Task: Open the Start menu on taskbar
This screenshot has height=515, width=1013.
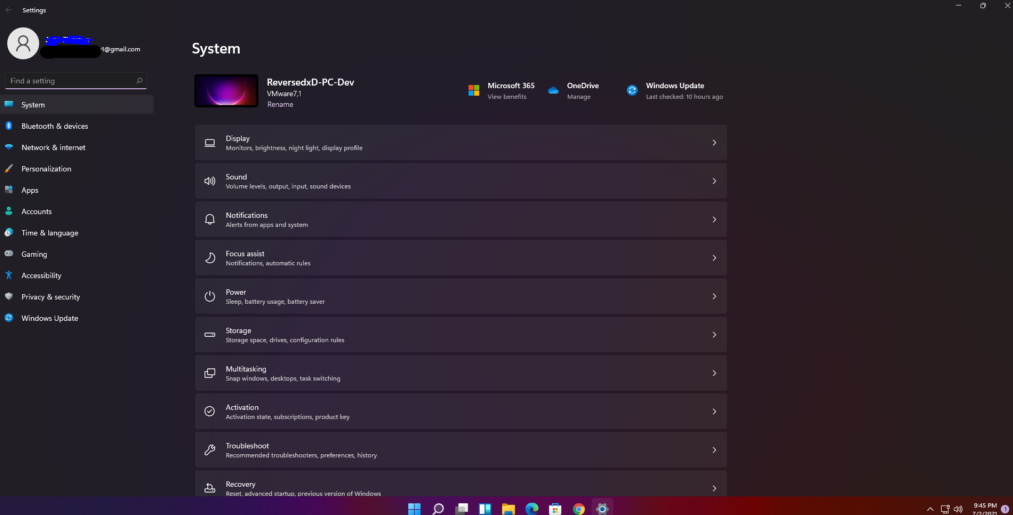Action: point(414,508)
